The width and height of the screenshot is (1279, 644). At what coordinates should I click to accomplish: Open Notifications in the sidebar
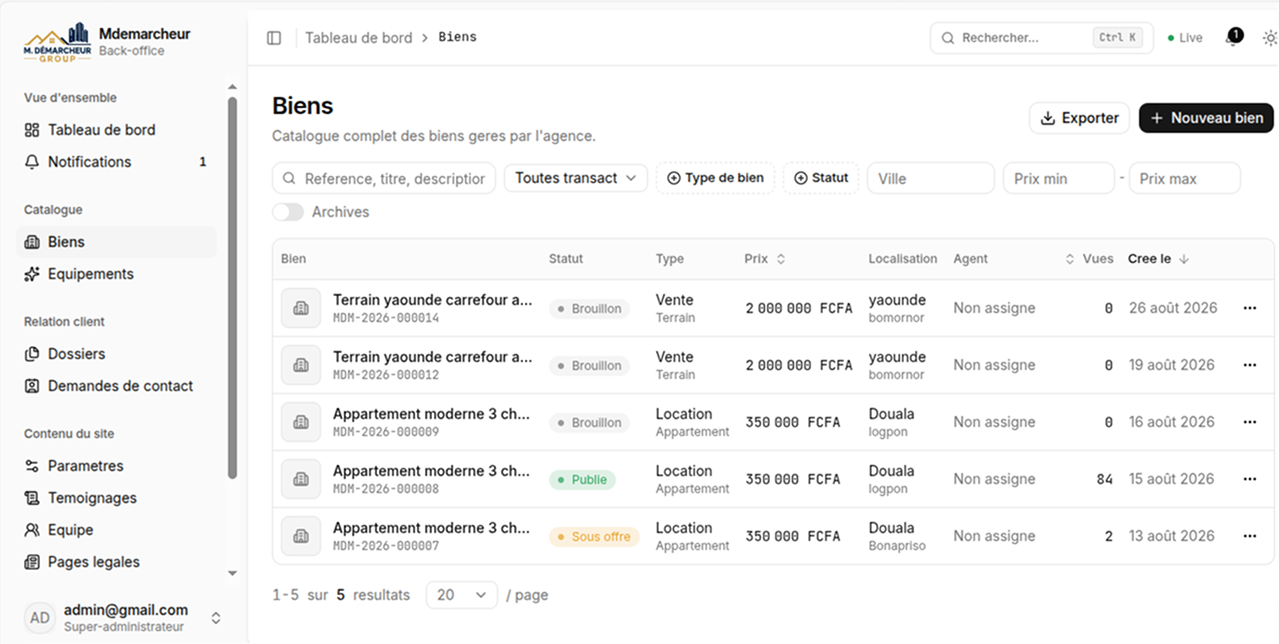click(116, 162)
